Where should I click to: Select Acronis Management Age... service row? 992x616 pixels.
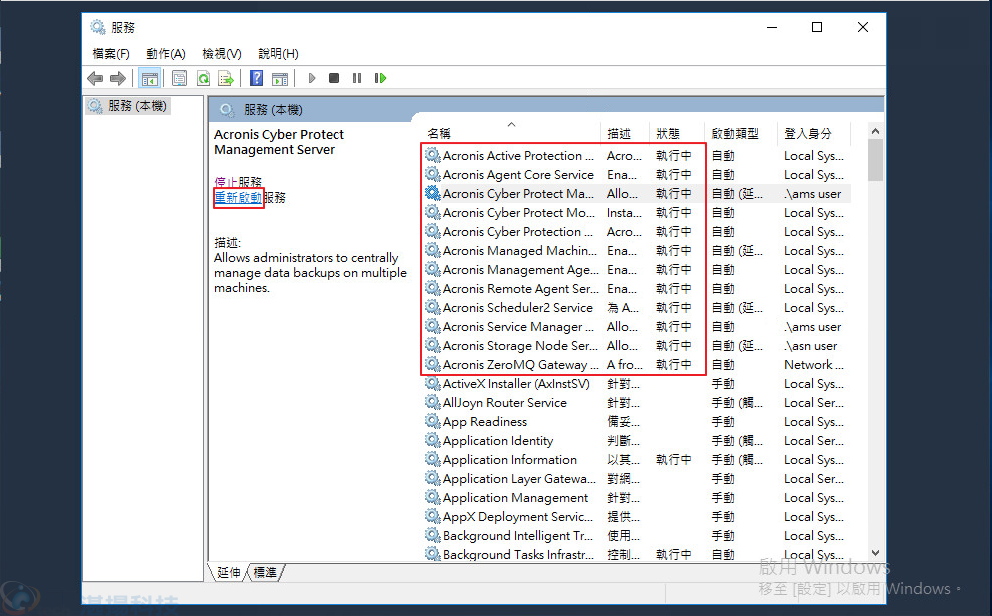tap(637, 269)
